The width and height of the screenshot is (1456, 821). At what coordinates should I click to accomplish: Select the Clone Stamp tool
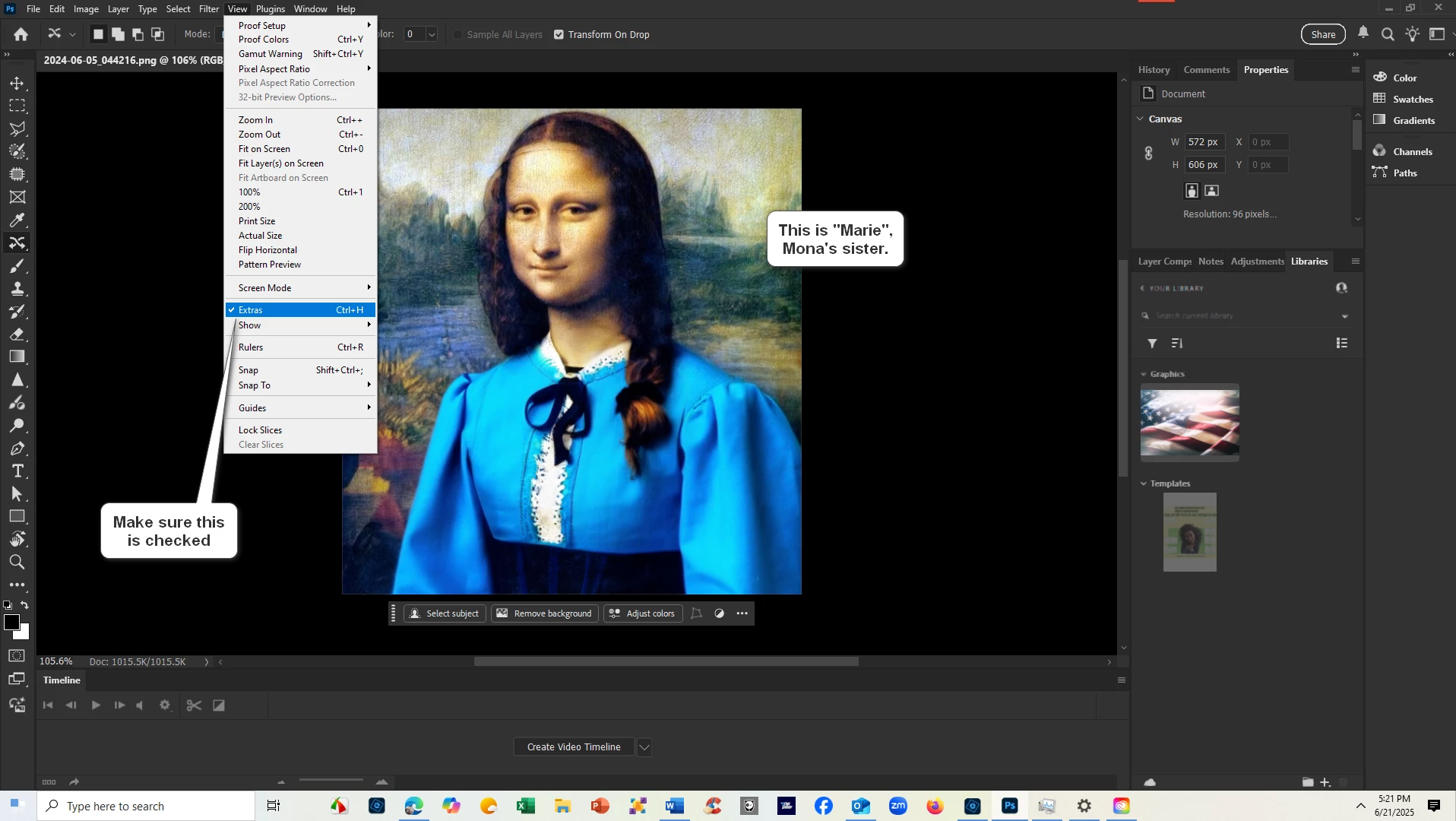point(17,289)
